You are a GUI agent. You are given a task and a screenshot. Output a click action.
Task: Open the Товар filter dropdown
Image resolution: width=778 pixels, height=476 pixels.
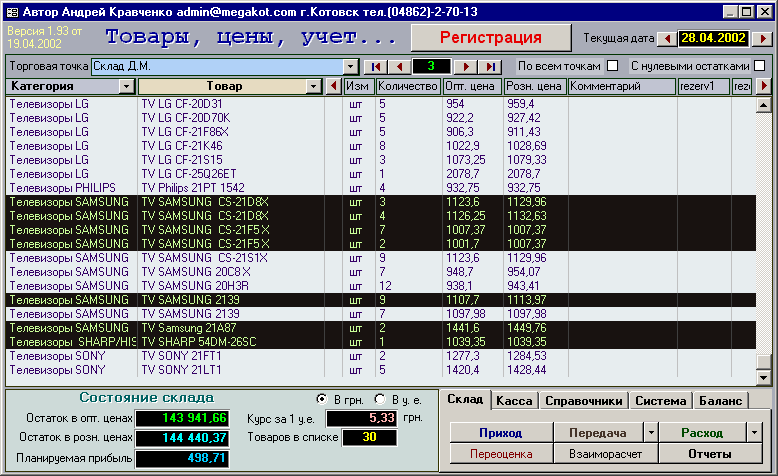(x=313, y=86)
